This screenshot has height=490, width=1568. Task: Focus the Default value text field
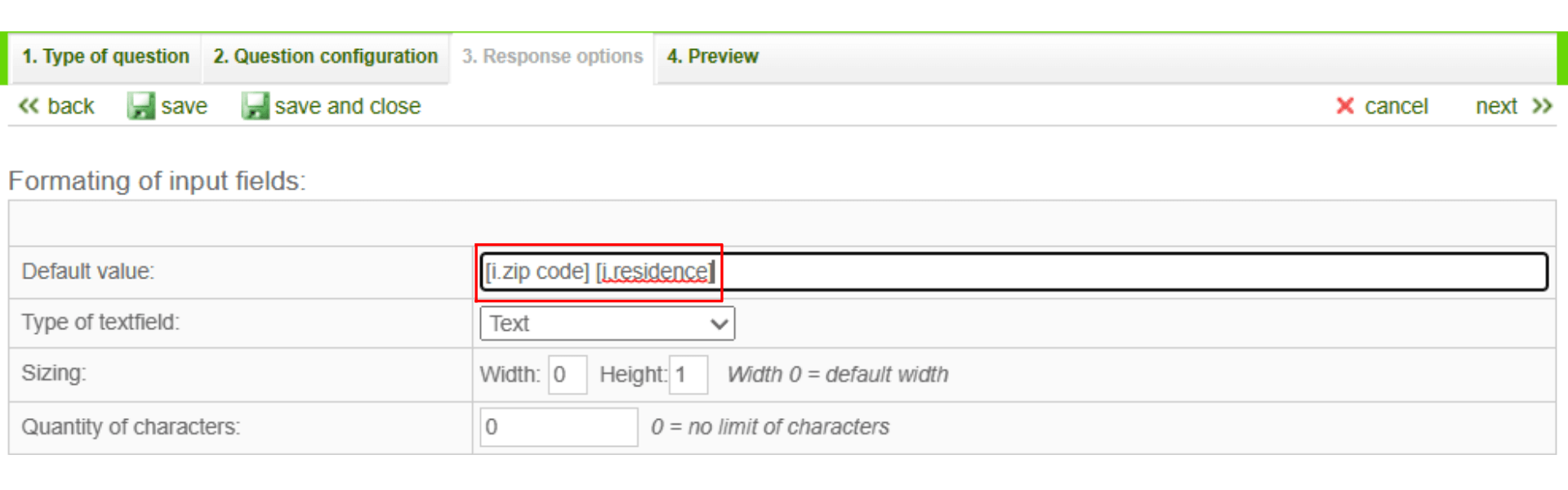pos(1062,271)
